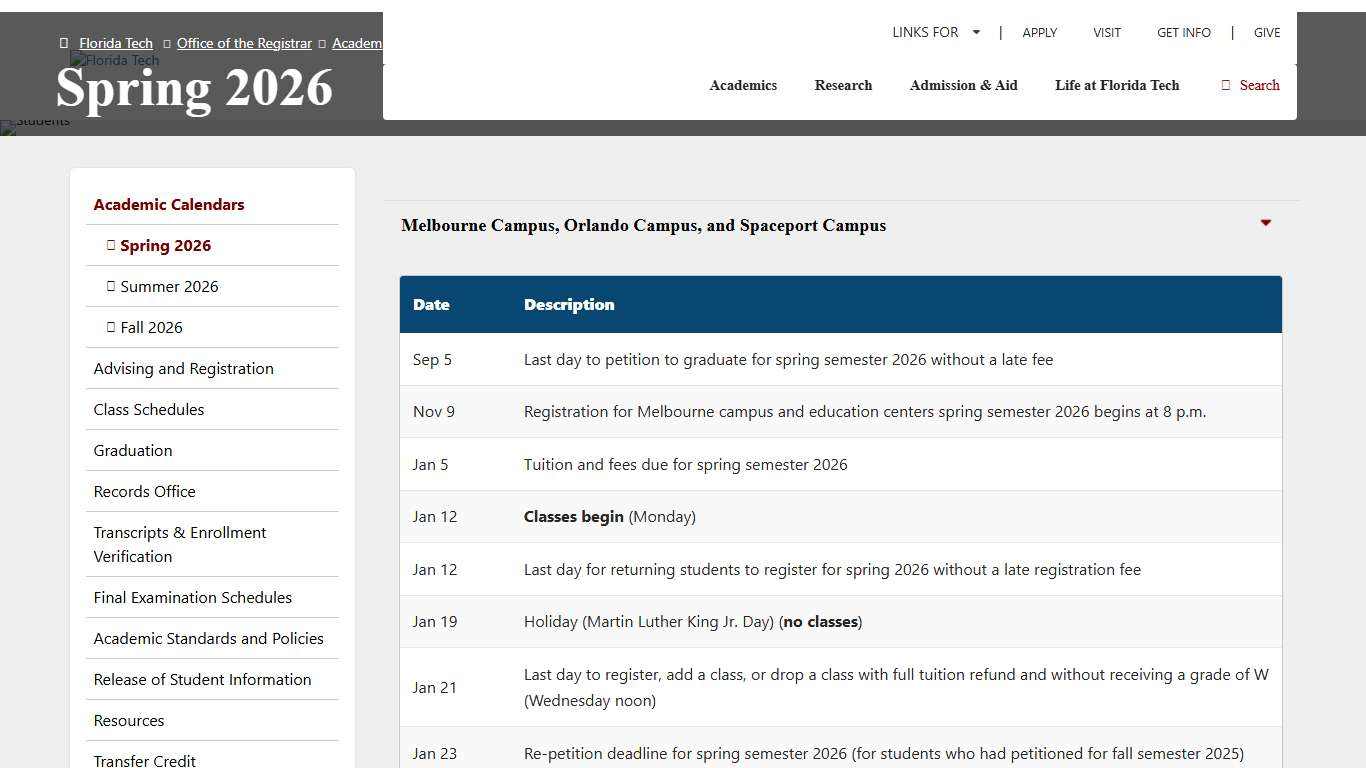Open Transcripts & Enrollment Verification page
The width and height of the screenshot is (1366, 768).
(180, 545)
